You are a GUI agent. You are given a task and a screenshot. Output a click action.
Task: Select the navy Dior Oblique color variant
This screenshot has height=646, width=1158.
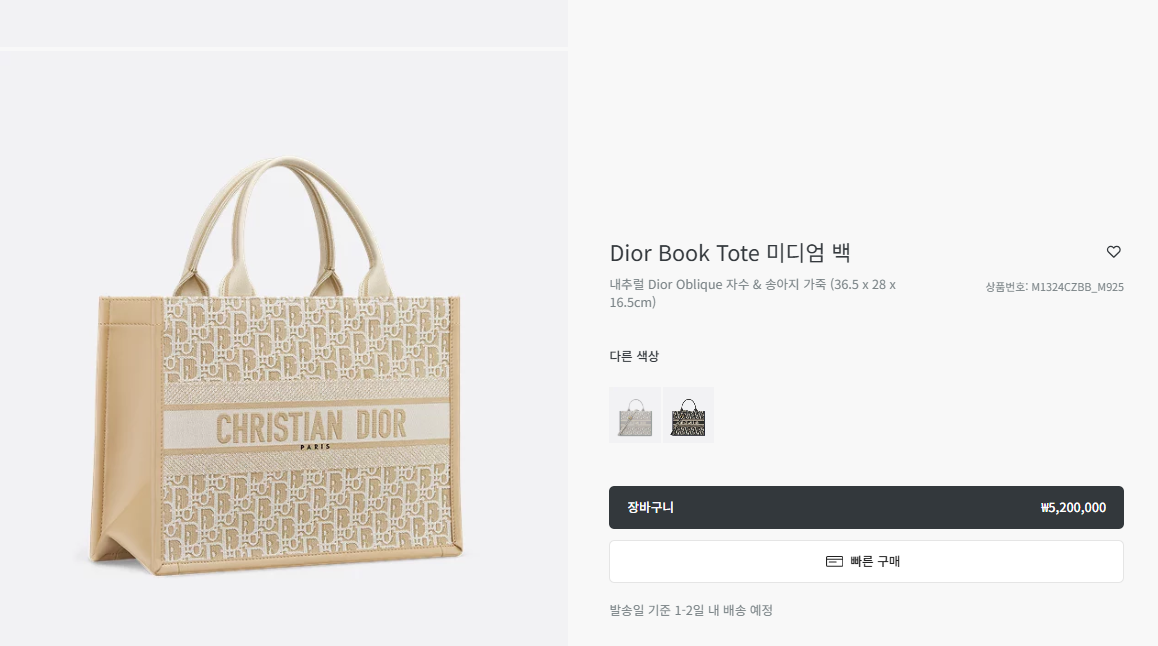pos(688,415)
